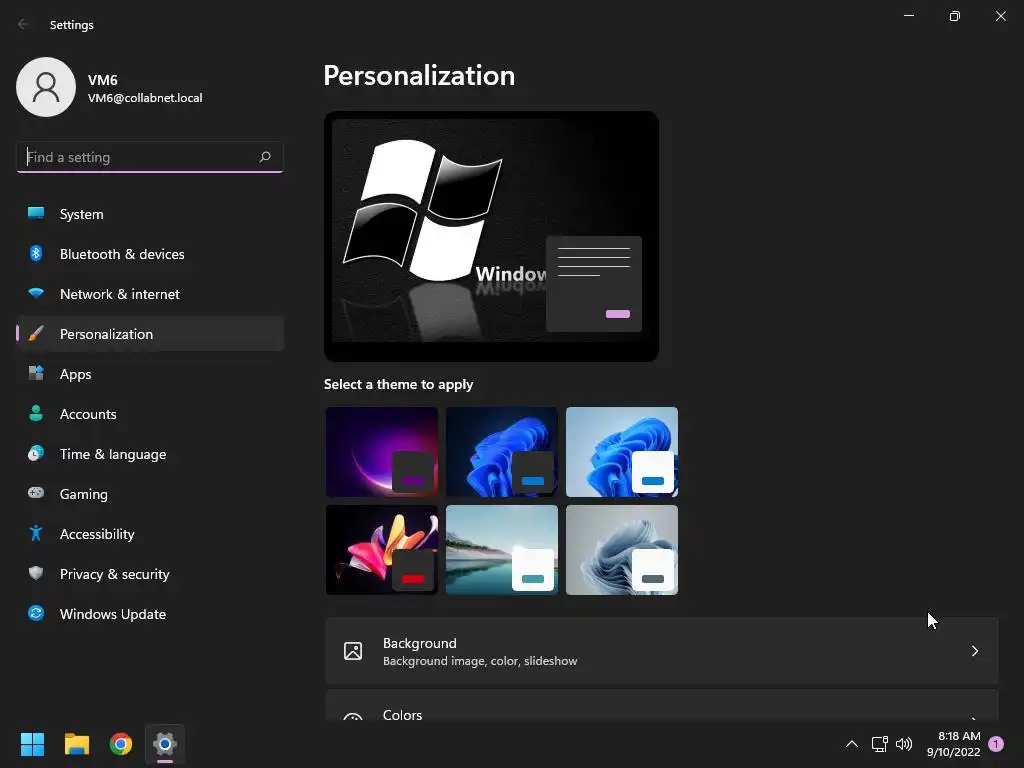Viewport: 1024px width, 768px height.
Task: Click the Bluetooth icon in sidebar
Action: (36, 253)
